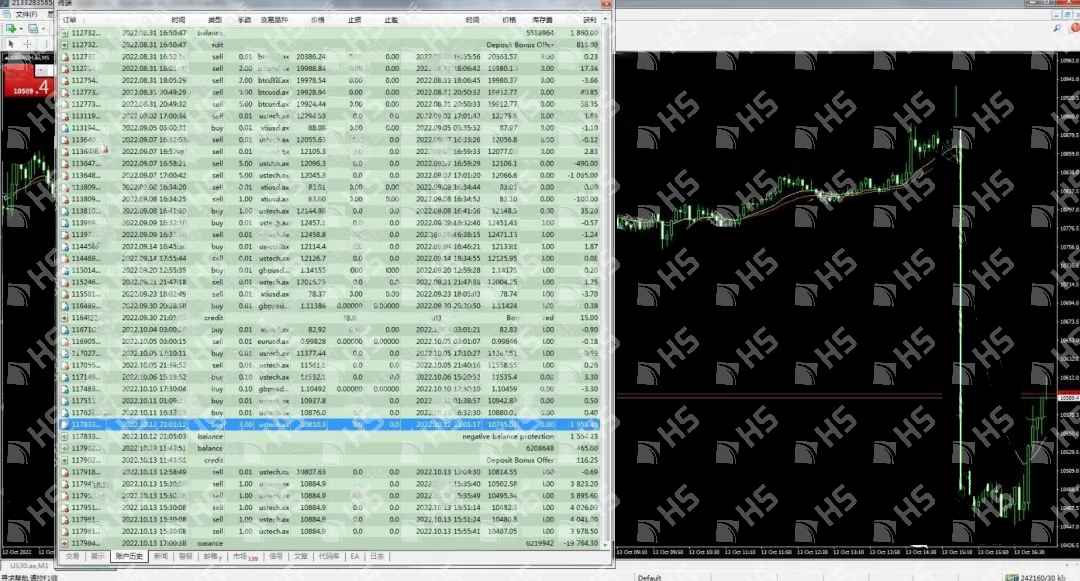Sort by the 手数 column header

[245, 20]
